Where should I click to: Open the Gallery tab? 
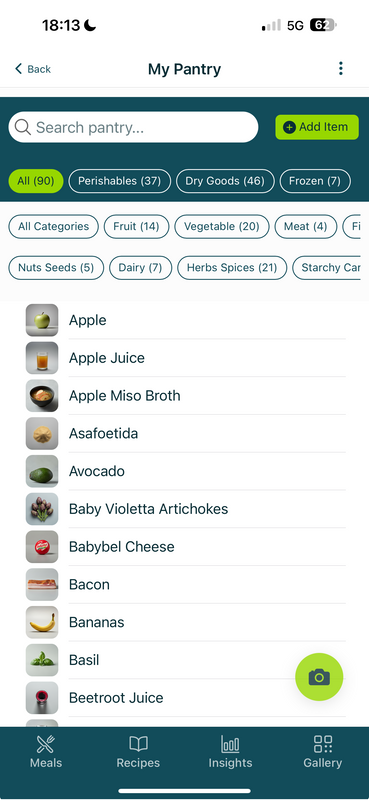coord(323,752)
